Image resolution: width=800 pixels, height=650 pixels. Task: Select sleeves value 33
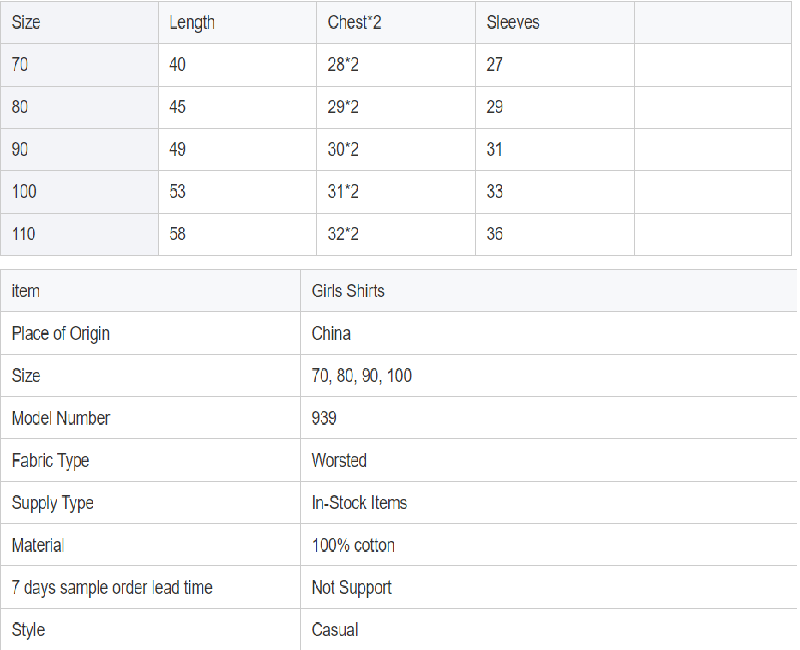[x=494, y=192]
